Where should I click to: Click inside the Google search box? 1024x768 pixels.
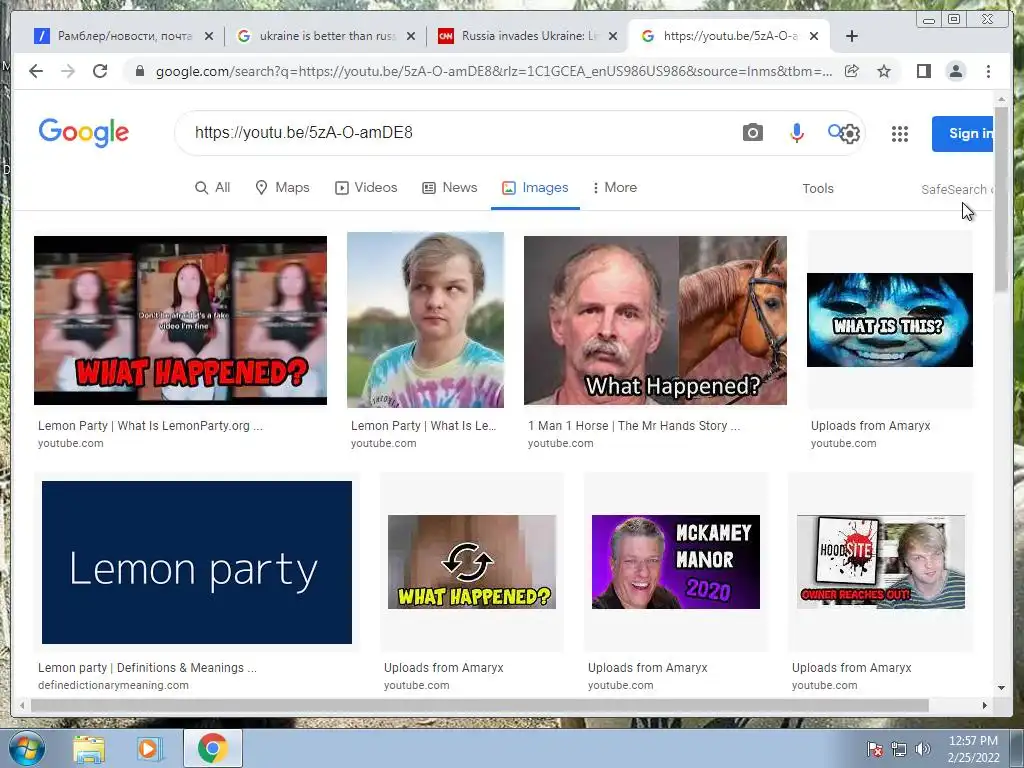457,133
